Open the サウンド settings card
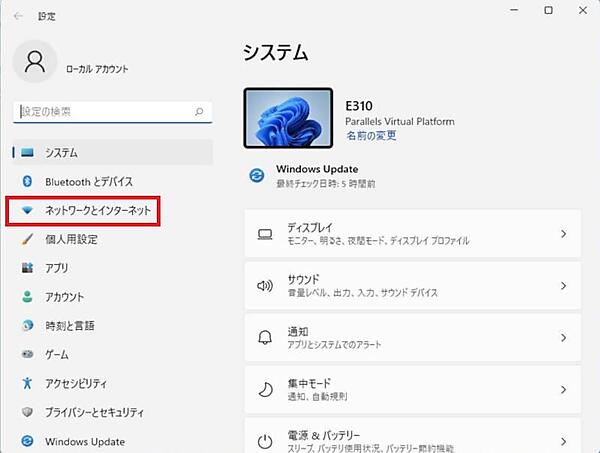 pyautogui.click(x=413, y=286)
